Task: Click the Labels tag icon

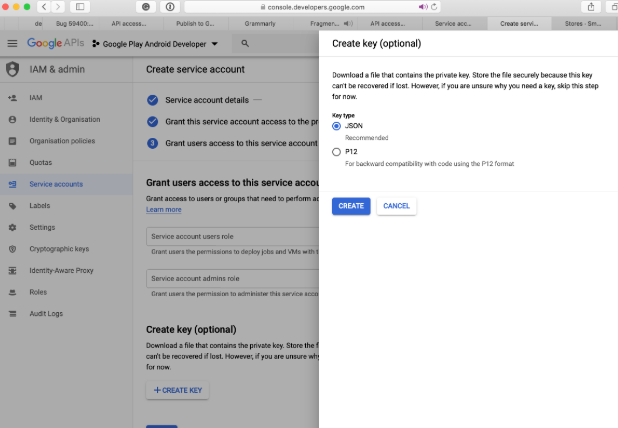Action: 13,206
